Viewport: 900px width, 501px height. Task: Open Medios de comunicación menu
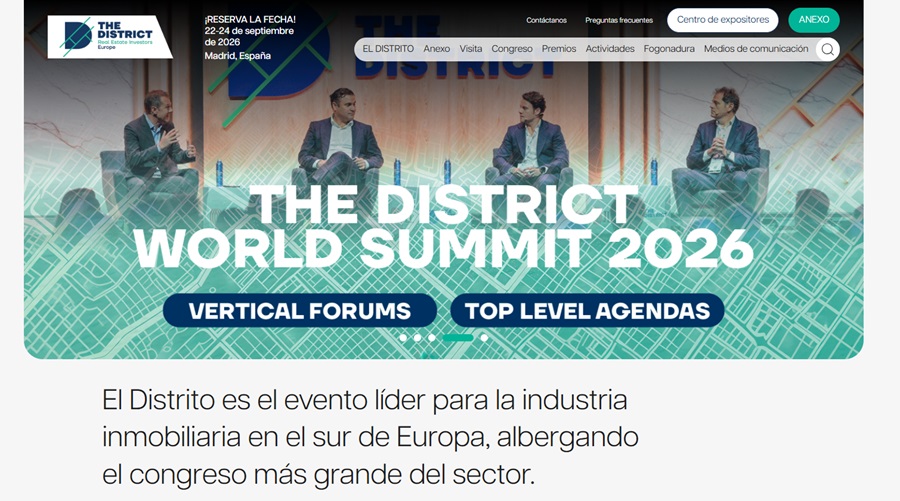(756, 49)
